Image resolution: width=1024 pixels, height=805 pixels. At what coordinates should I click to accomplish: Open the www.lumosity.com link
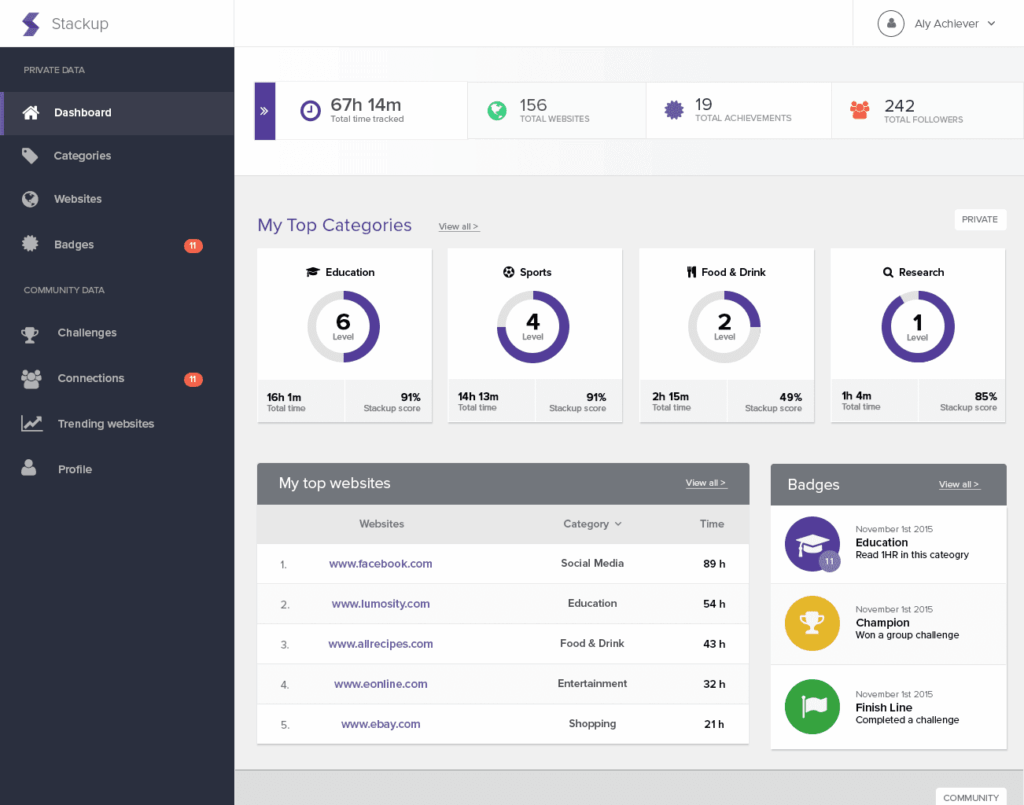pos(381,604)
